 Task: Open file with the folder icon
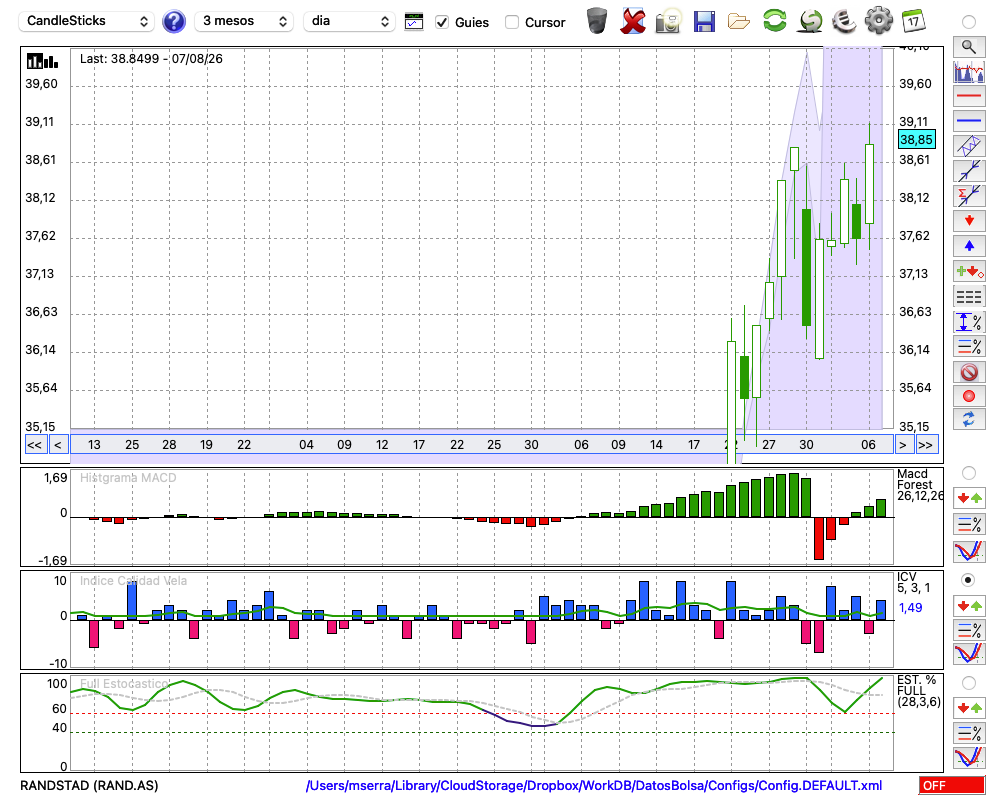click(x=739, y=22)
